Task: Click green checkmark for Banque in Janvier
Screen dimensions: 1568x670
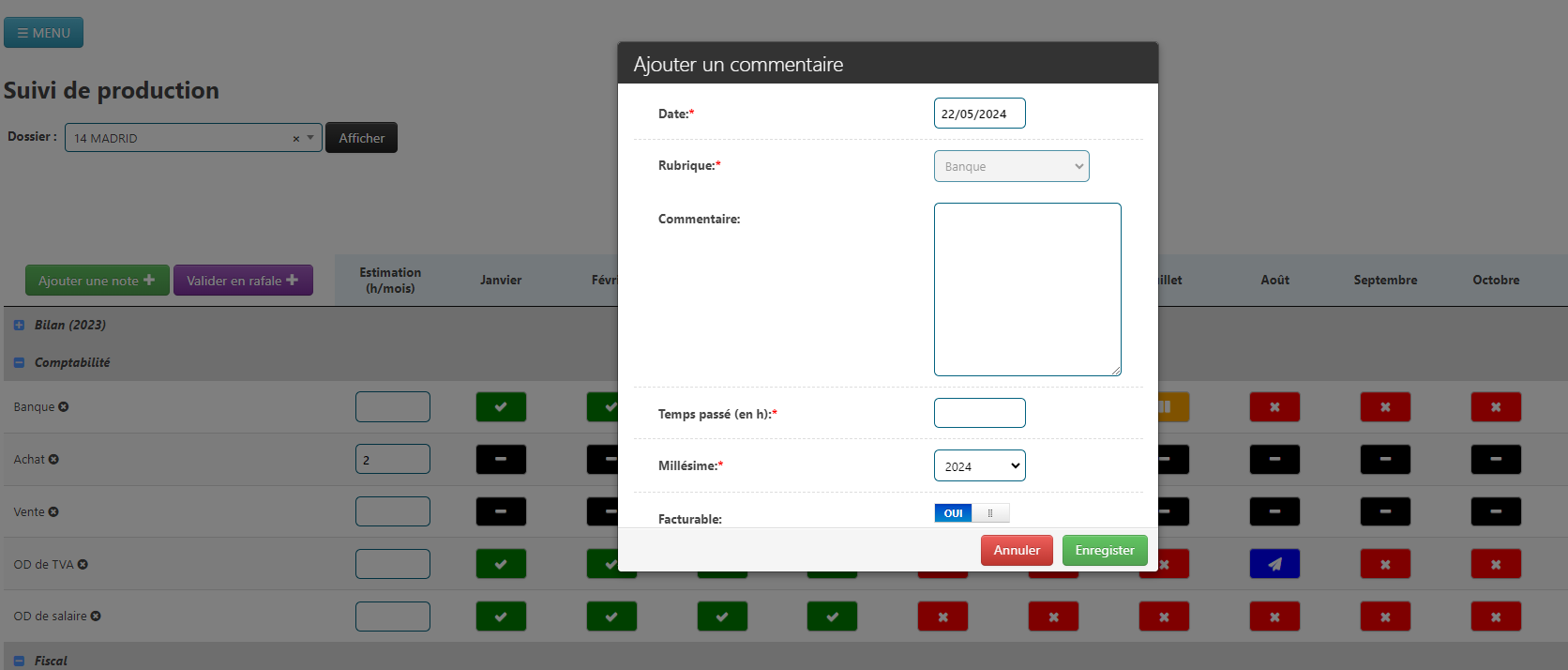Action: pyautogui.click(x=501, y=407)
